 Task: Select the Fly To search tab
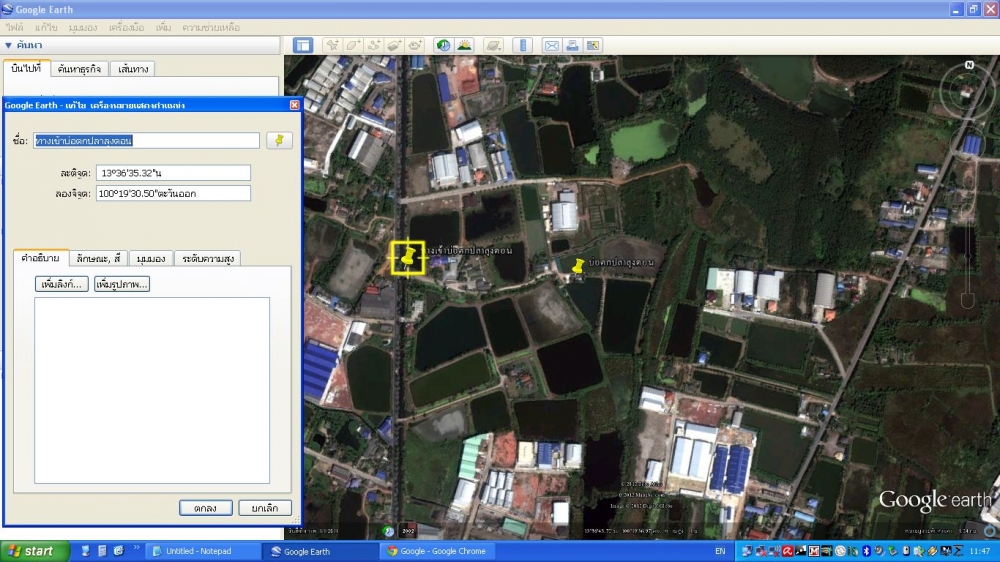coord(26,68)
